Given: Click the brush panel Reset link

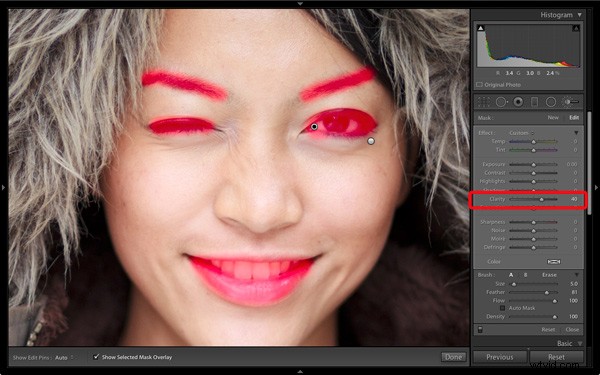Looking at the screenshot, I should pyautogui.click(x=548, y=329).
